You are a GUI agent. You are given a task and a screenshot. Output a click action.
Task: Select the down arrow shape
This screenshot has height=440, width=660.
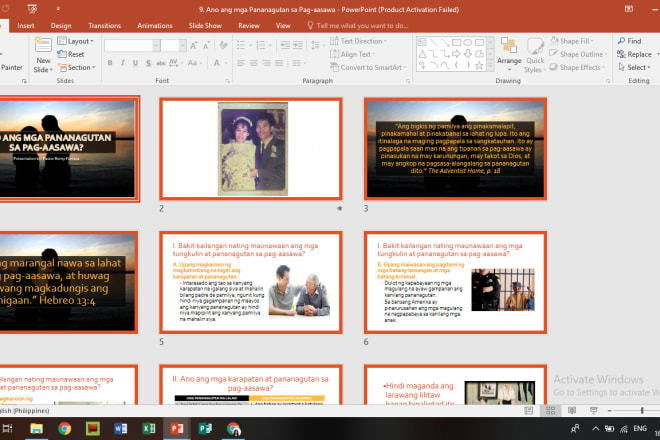click(x=468, y=54)
